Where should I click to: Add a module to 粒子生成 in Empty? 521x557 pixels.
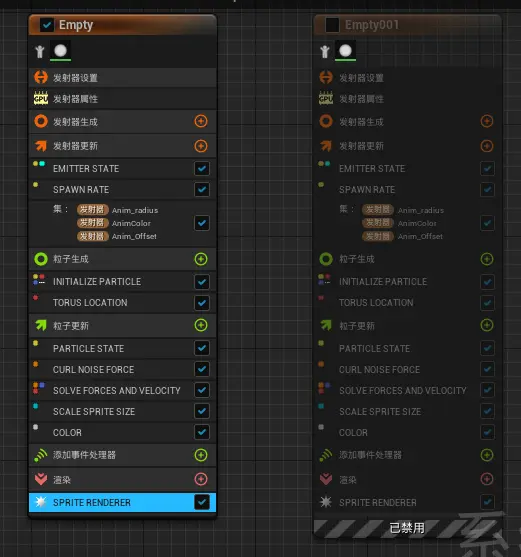click(201, 259)
